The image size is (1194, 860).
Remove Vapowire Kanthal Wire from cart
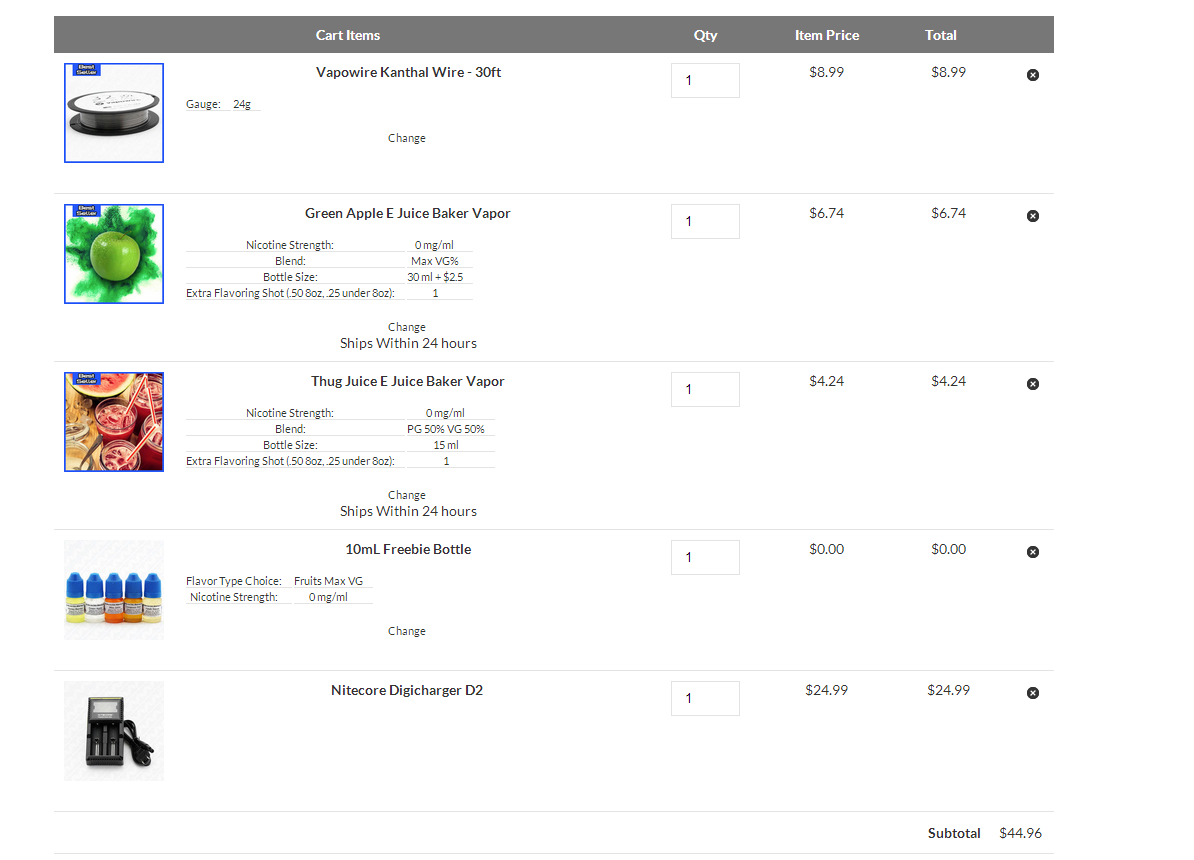tap(1033, 75)
